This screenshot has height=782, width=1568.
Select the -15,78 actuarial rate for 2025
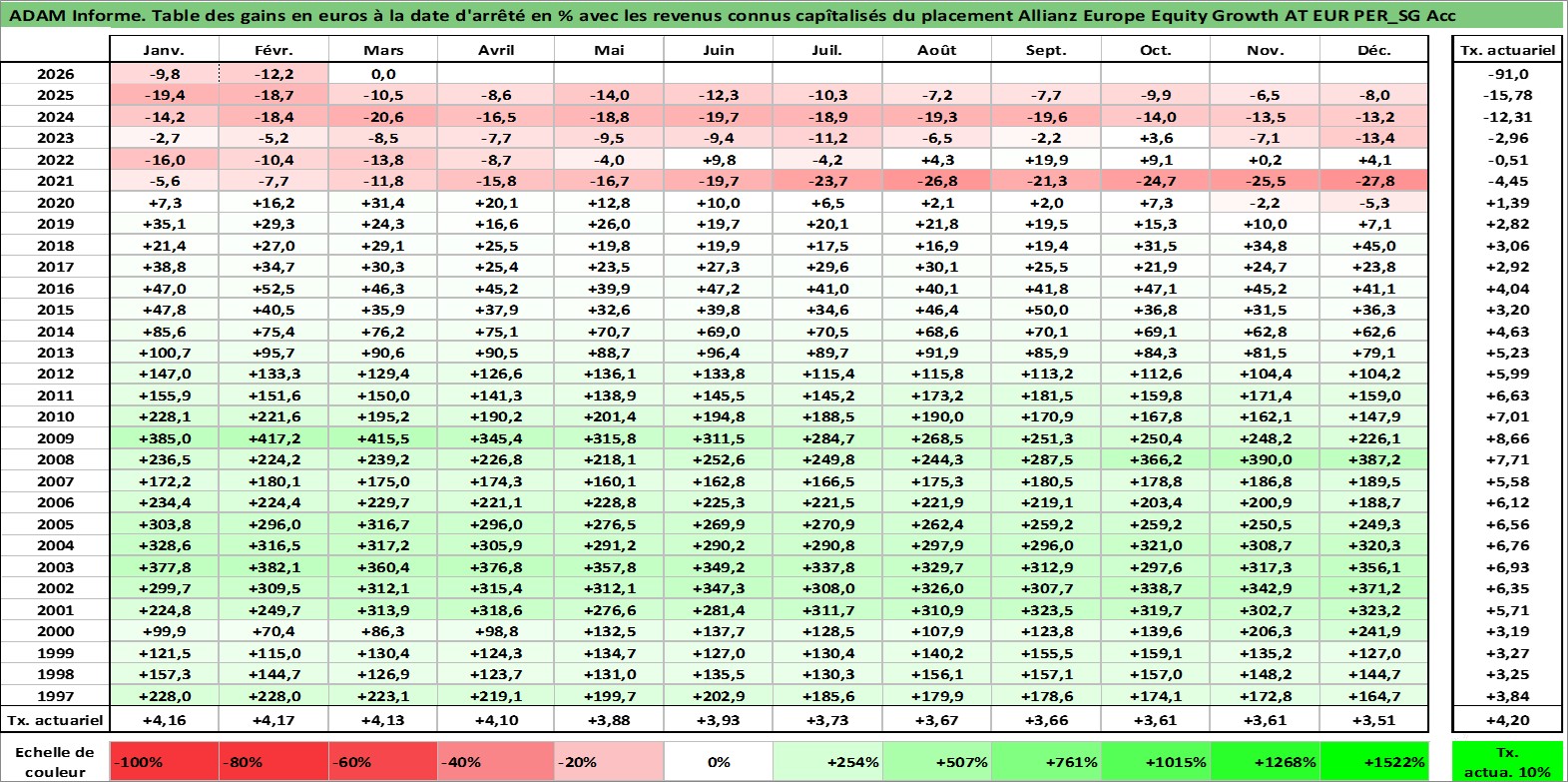pyautogui.click(x=1507, y=95)
